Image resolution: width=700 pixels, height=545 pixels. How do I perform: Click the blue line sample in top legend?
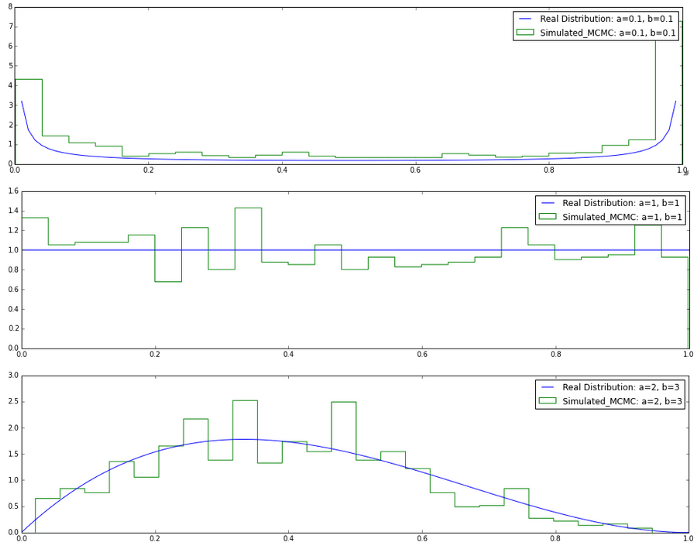(529, 19)
